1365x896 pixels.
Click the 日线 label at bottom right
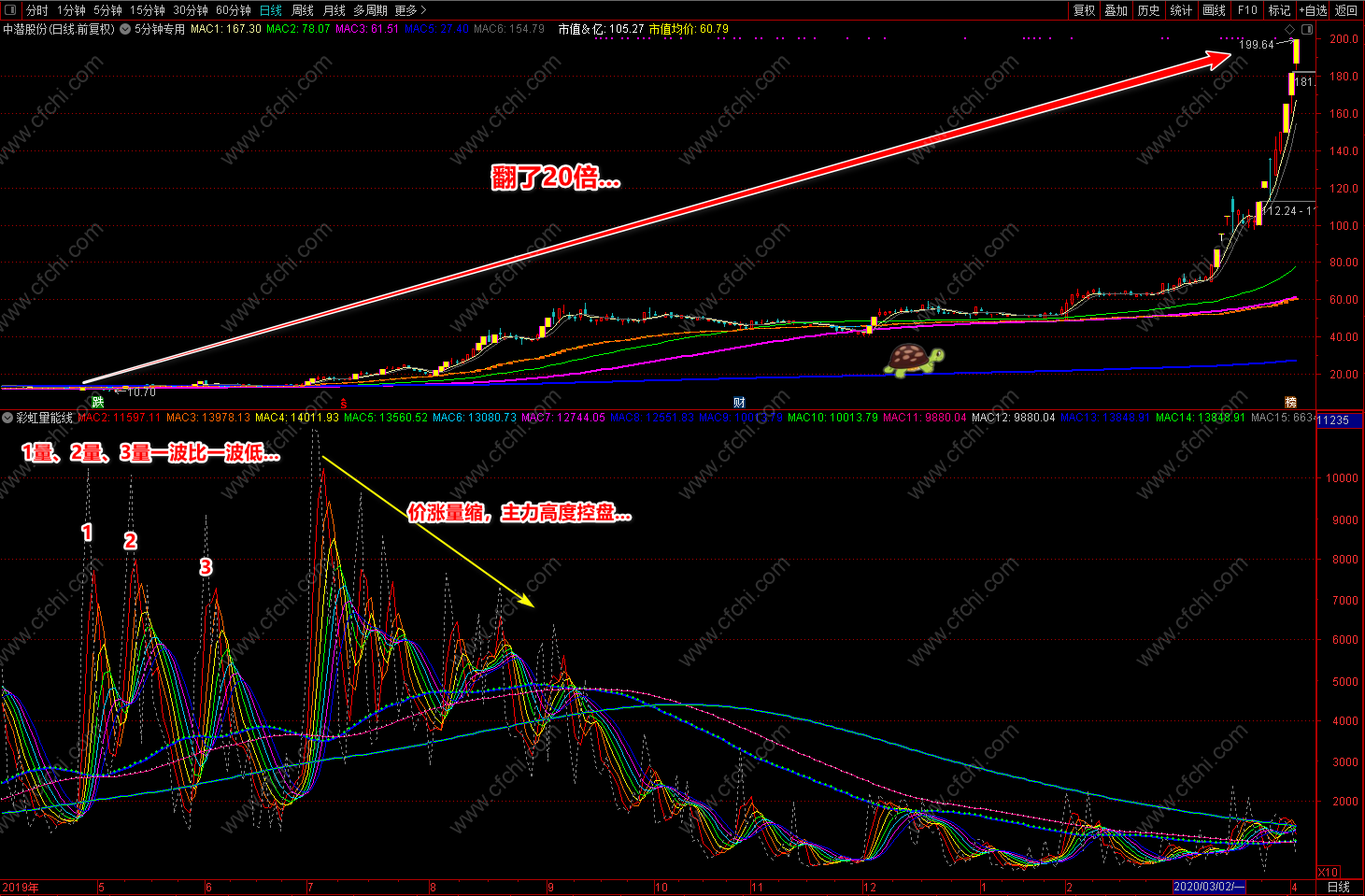coord(1339,887)
